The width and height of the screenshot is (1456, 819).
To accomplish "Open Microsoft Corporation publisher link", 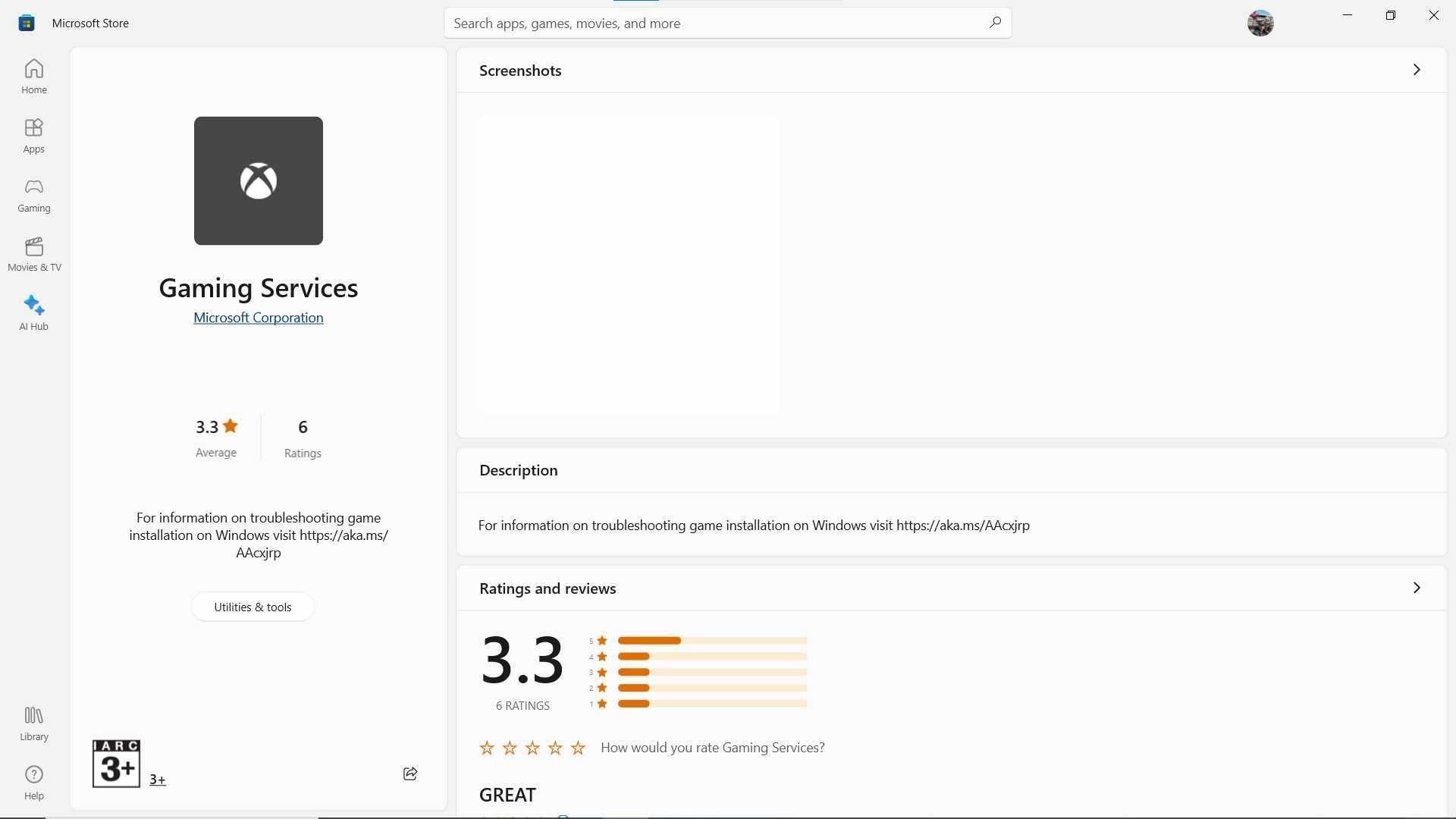I will [259, 318].
